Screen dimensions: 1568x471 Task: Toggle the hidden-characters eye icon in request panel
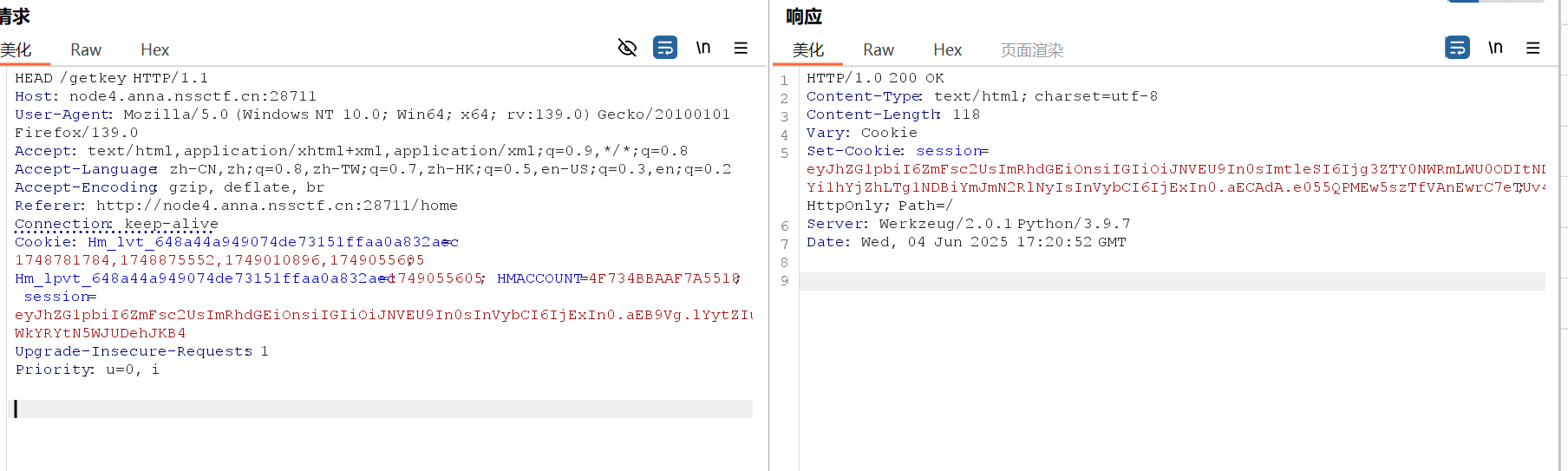[627, 48]
